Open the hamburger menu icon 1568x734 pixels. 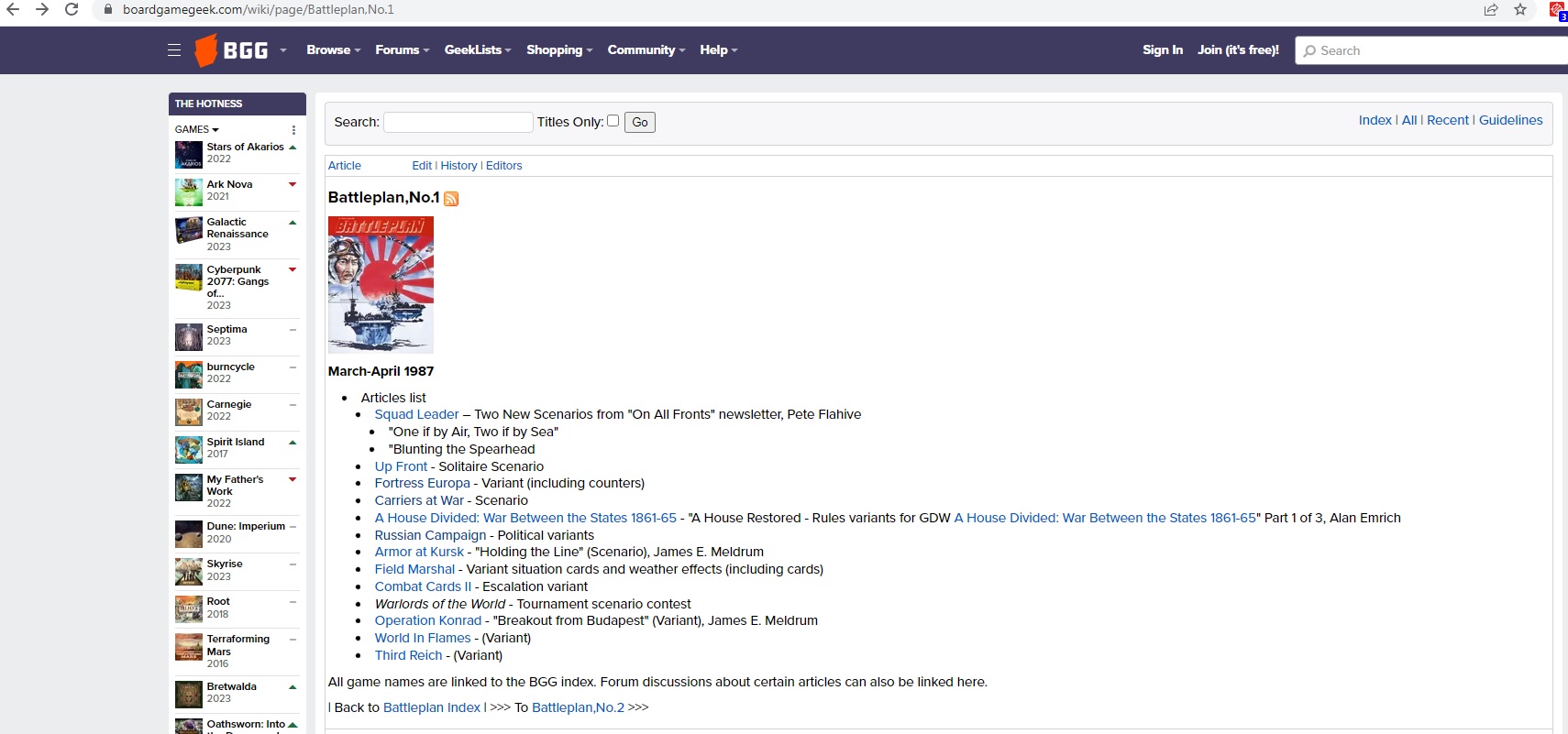coord(174,50)
